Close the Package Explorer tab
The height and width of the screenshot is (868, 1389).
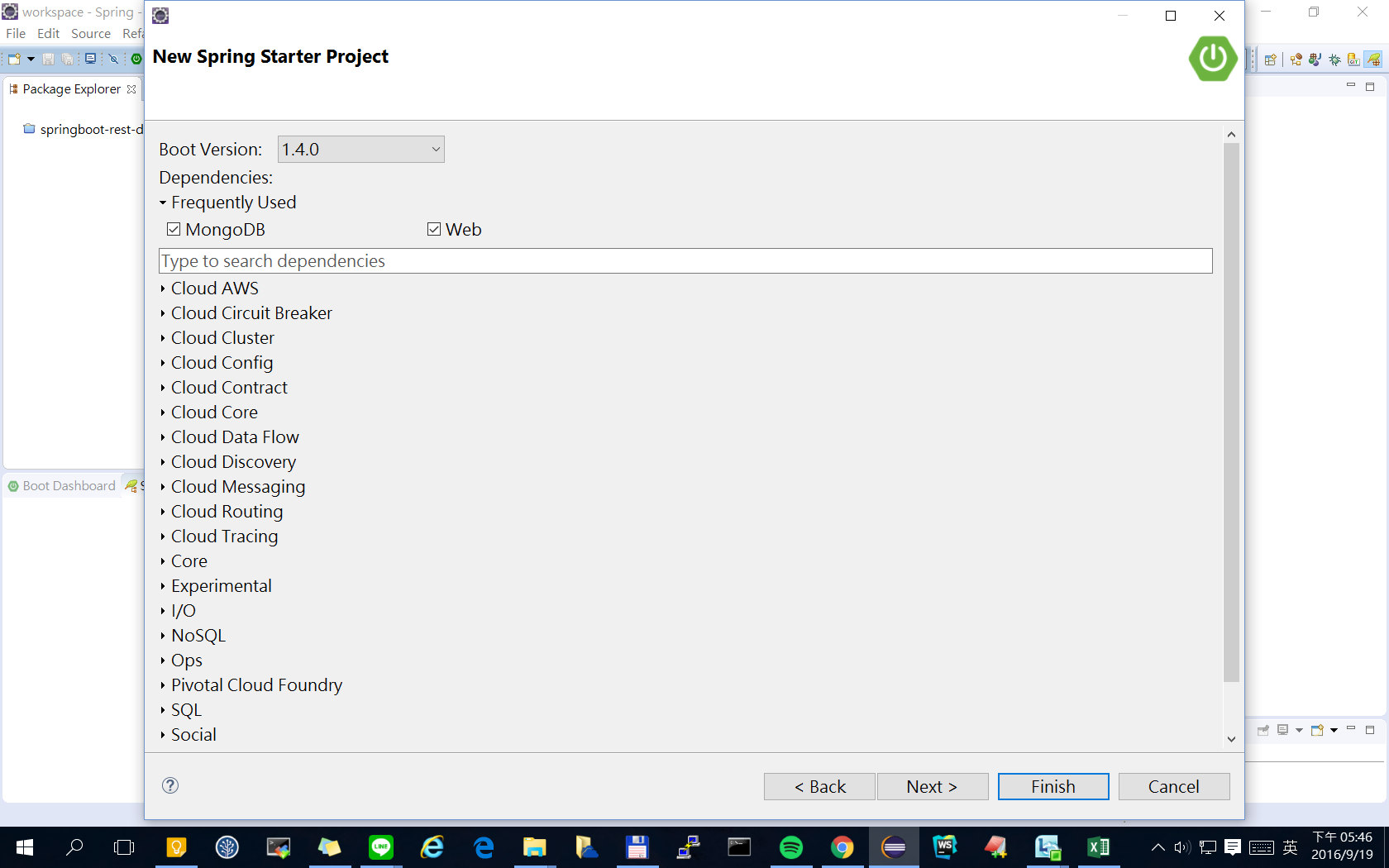click(x=131, y=89)
